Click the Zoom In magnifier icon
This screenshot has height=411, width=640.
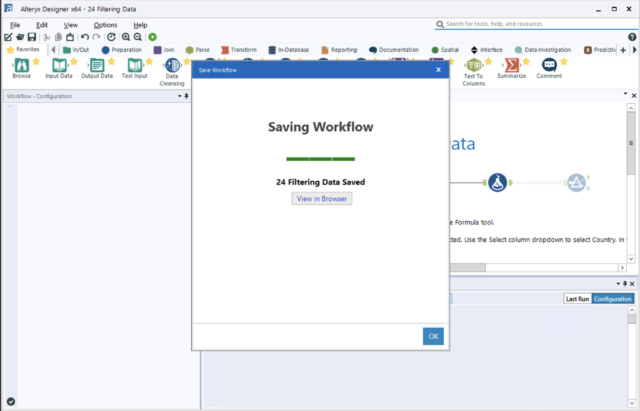(x=126, y=37)
